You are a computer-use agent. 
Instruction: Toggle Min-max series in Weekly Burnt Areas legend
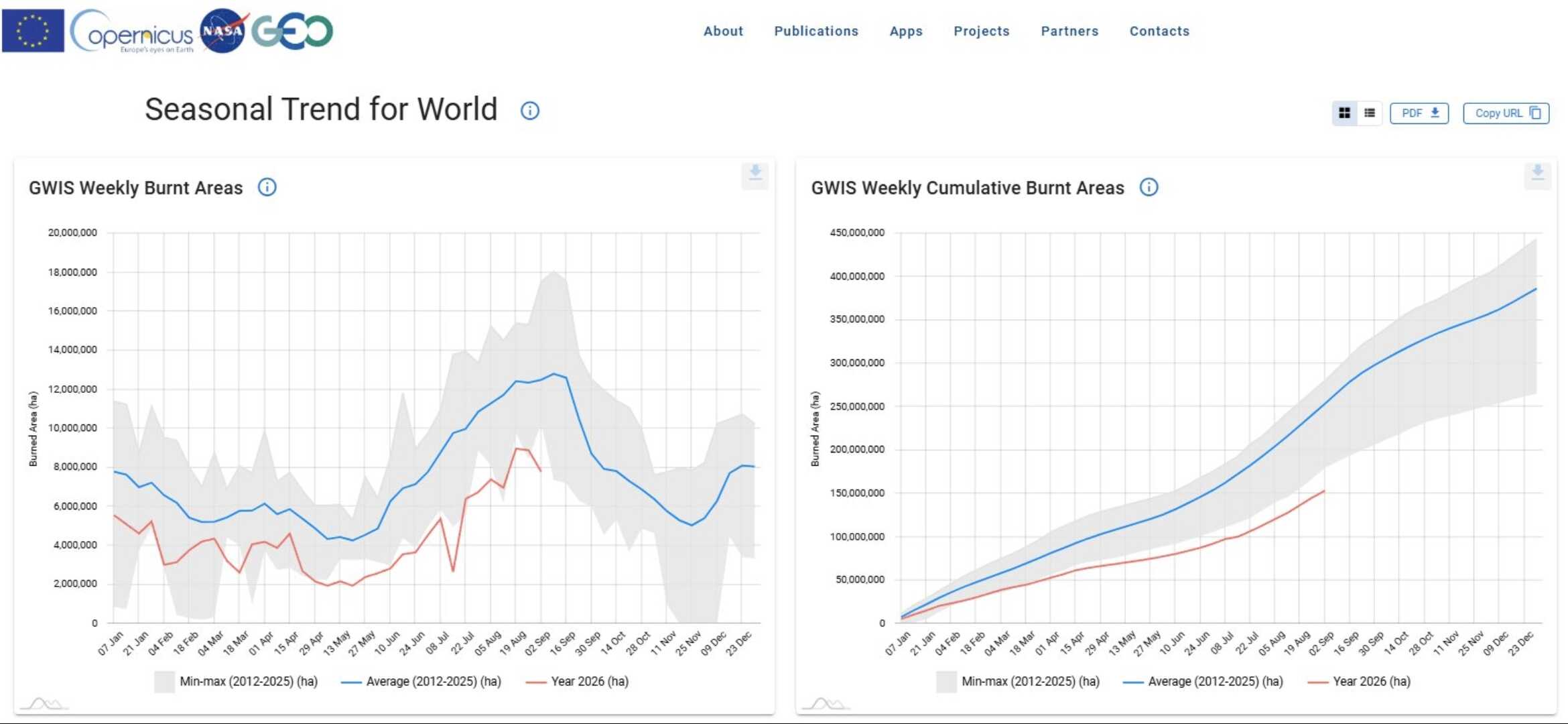236,682
